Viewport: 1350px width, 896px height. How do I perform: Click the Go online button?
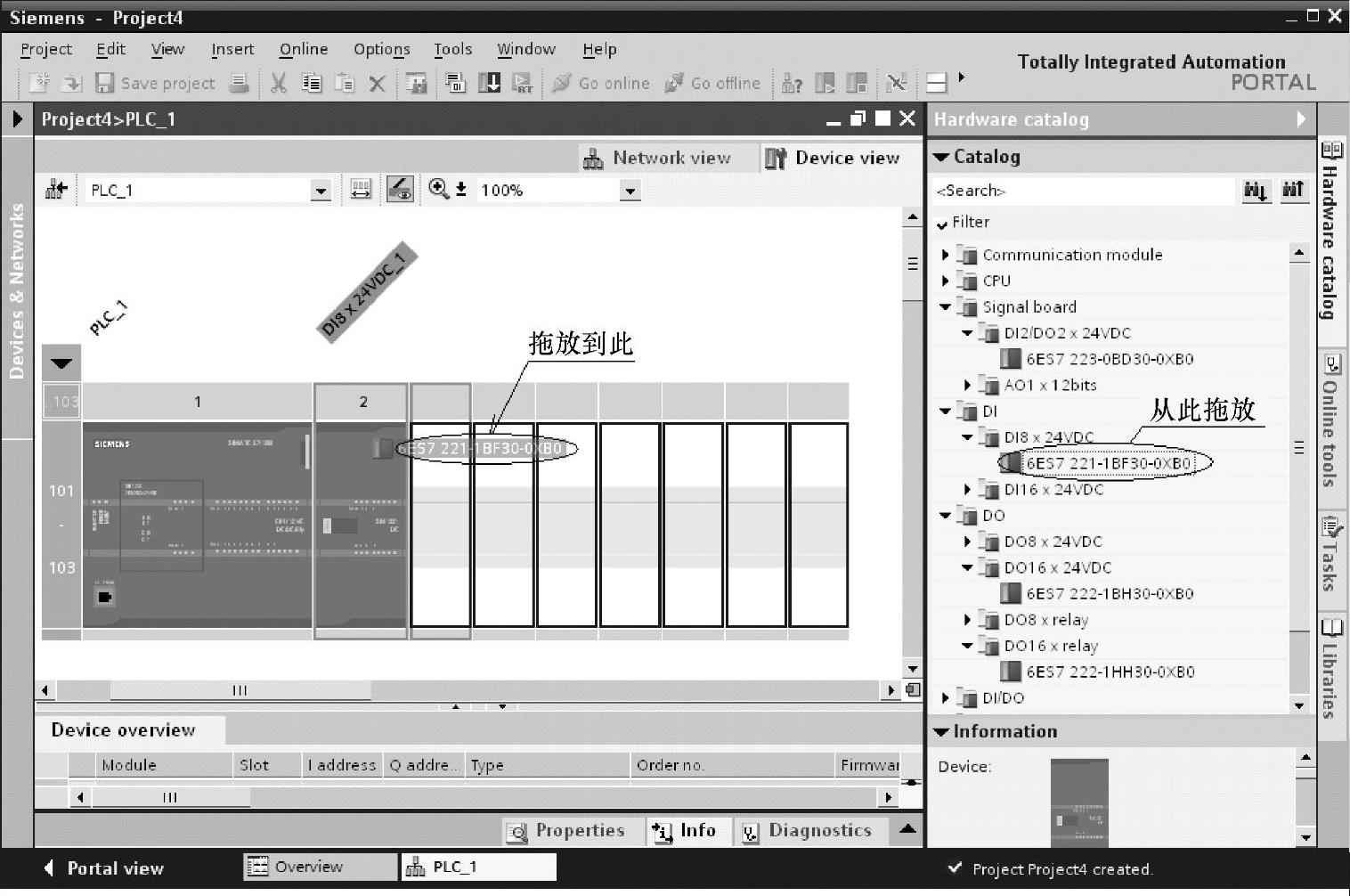pos(600,83)
